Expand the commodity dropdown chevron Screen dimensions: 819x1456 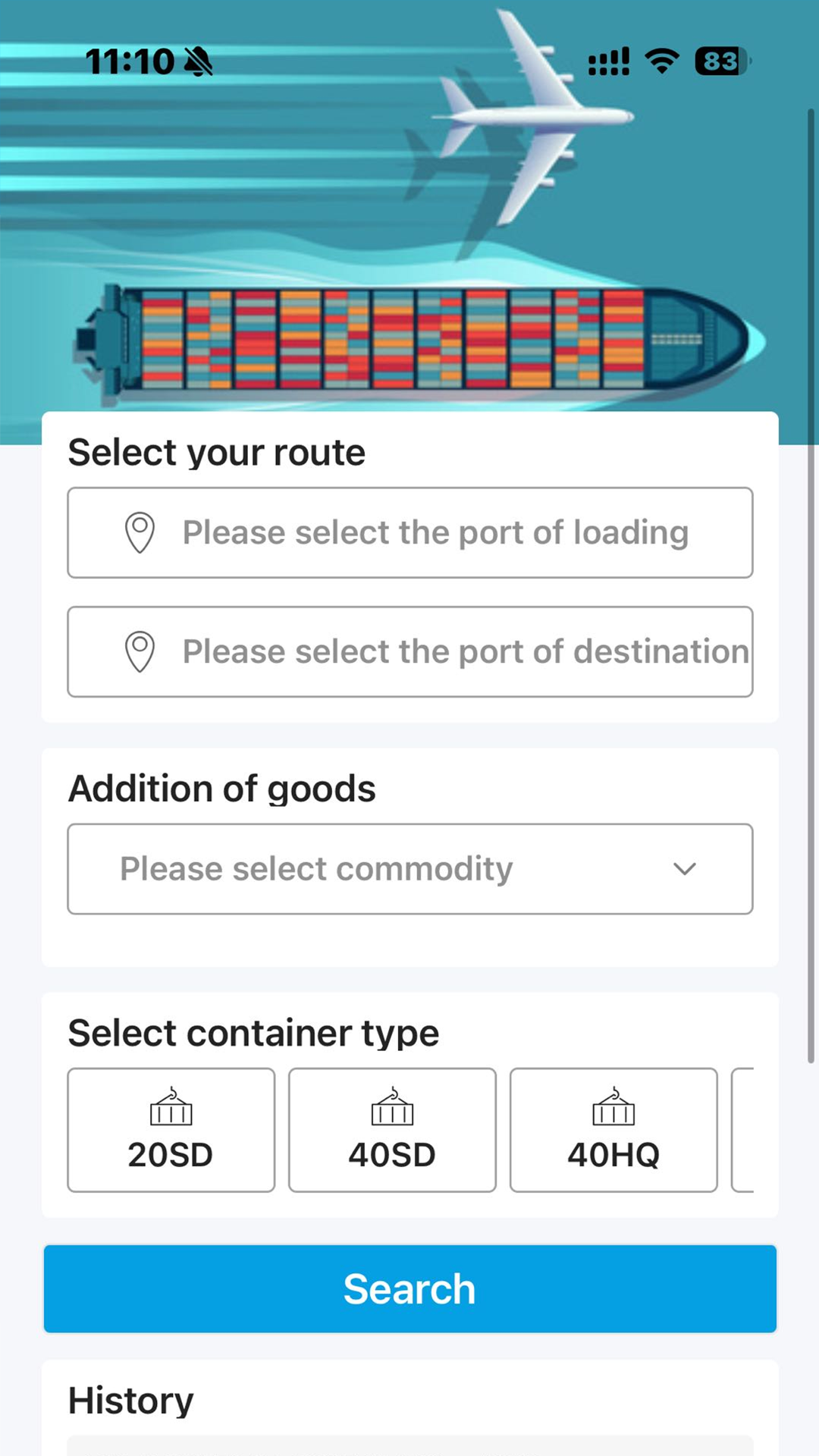coord(685,869)
